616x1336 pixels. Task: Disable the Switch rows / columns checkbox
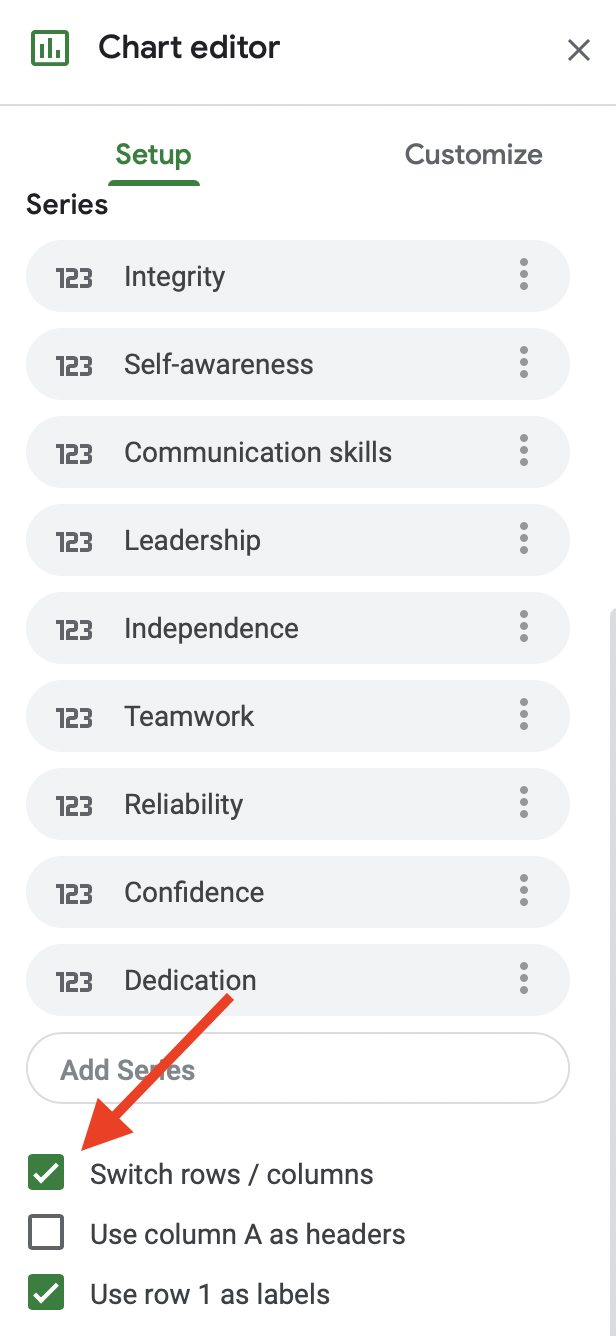pos(46,1173)
